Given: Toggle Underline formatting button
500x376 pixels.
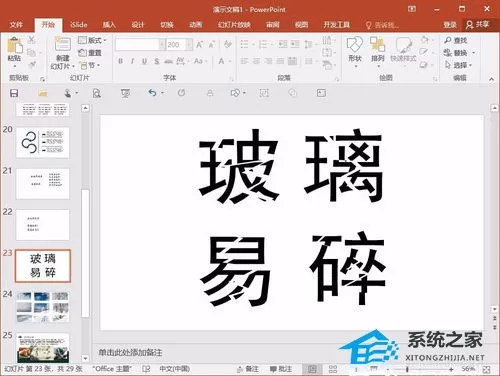Looking at the screenshot, I should [x=144, y=61].
